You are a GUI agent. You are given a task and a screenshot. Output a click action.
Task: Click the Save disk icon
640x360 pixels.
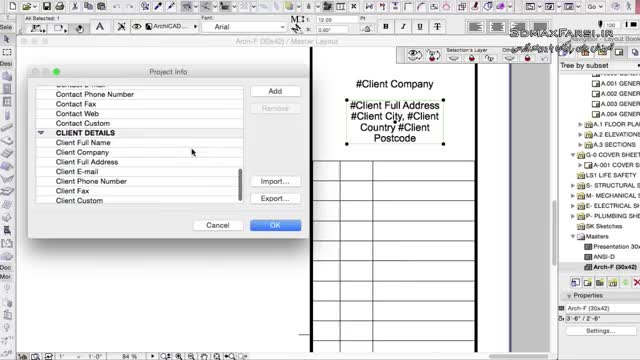click(x=47, y=6)
